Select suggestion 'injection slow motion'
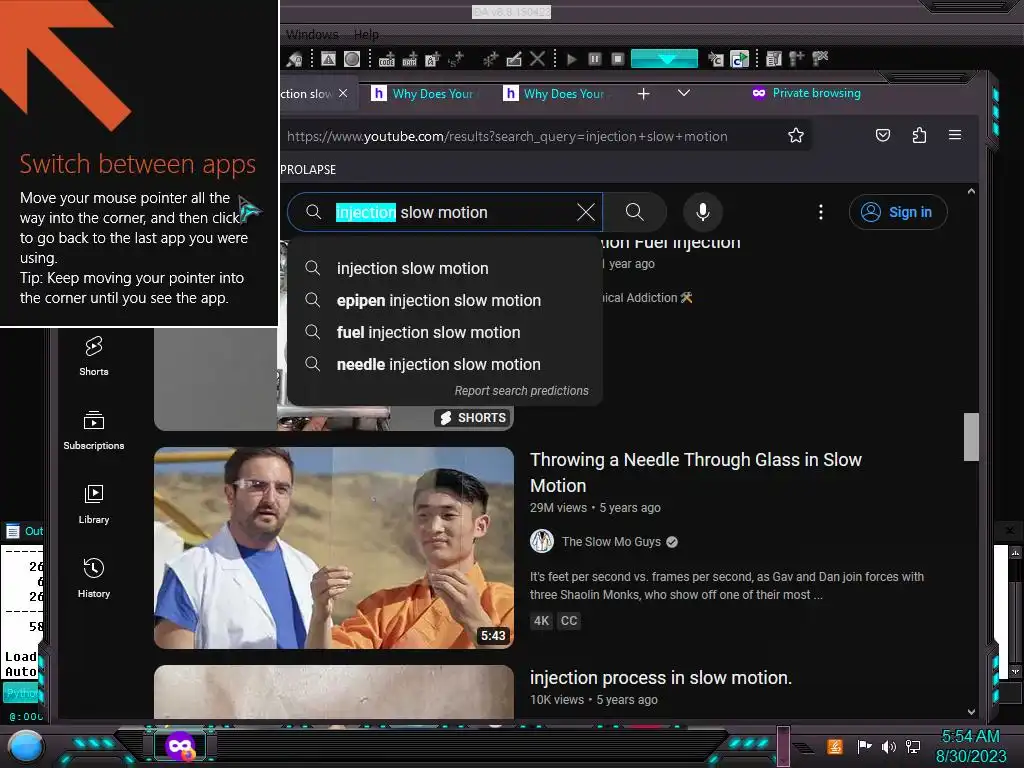This screenshot has height=768, width=1024. pos(445,268)
